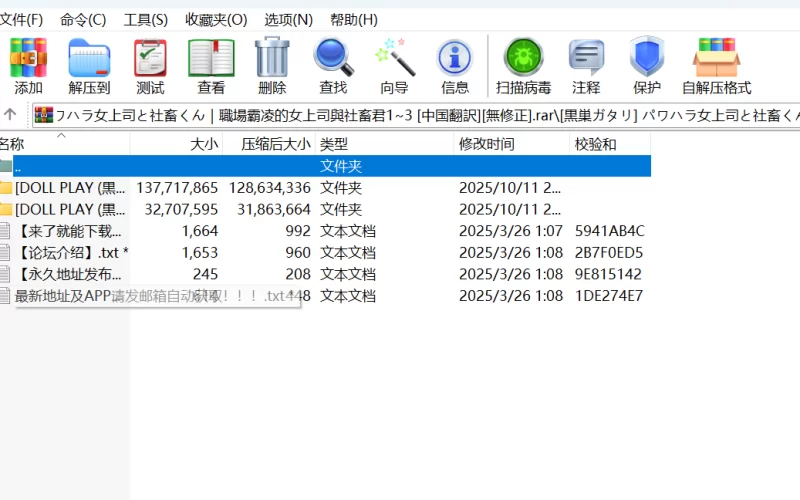Sort by the 压缩后大小 column header
Image resolution: width=800 pixels, height=500 pixels.
(269, 144)
